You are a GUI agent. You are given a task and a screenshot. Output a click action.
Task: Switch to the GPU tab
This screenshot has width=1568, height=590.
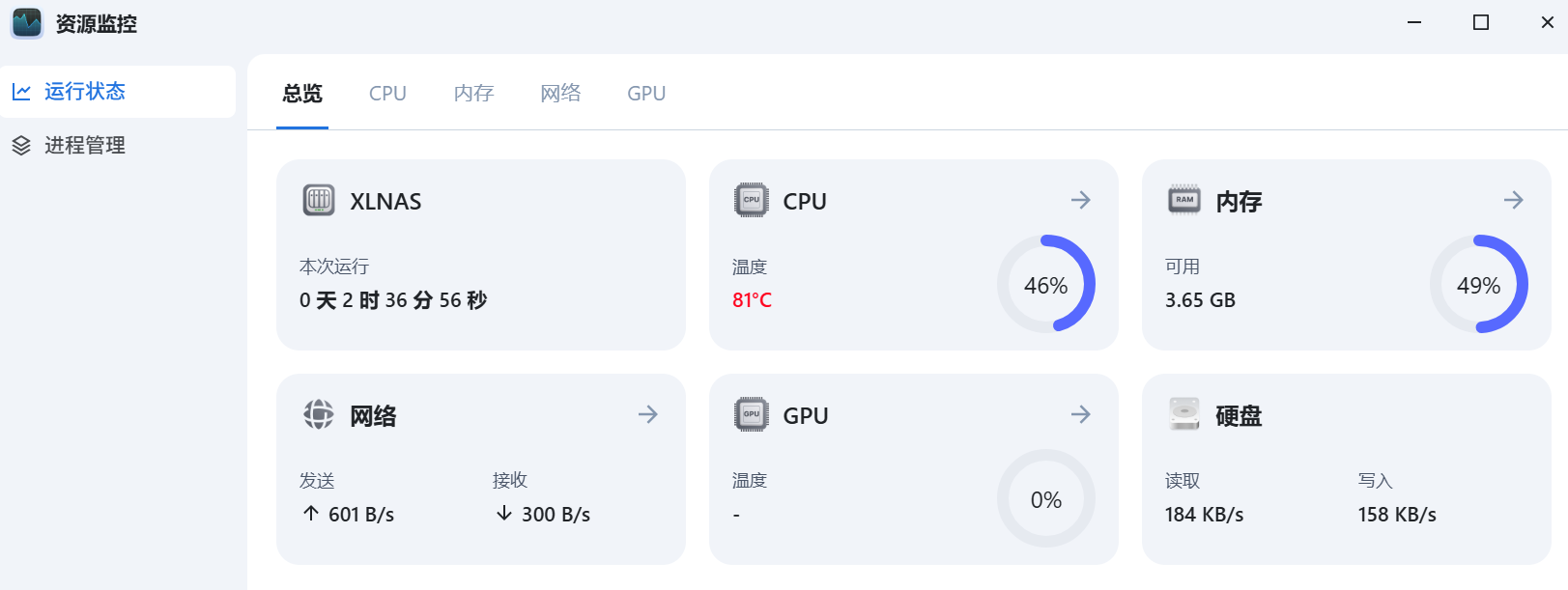646,94
